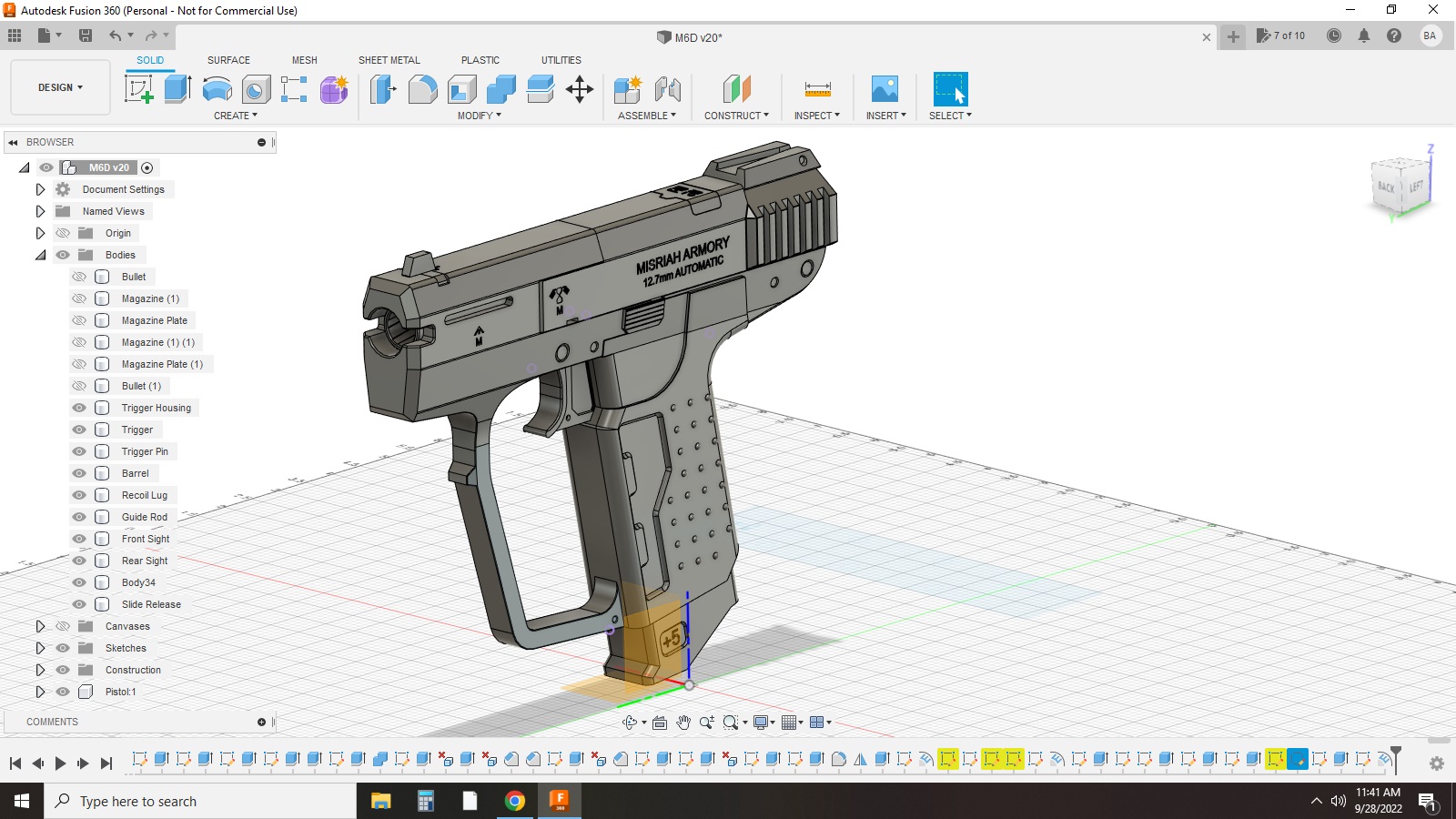Open the Create Form tool
This screenshot has width=1456, height=819.
click(x=334, y=89)
